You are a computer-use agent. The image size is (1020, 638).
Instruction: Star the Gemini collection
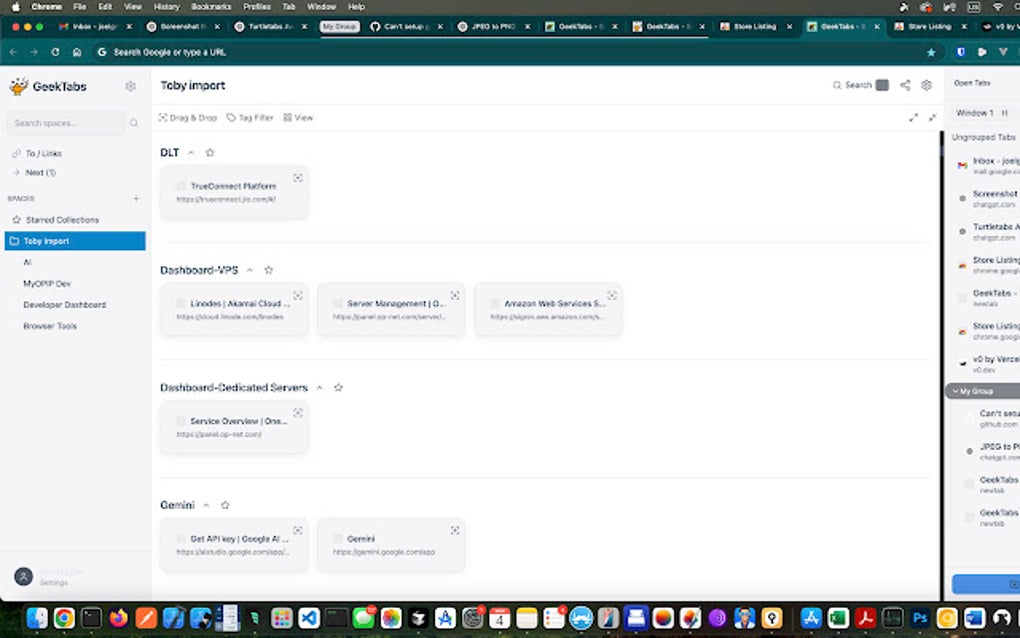pos(225,504)
